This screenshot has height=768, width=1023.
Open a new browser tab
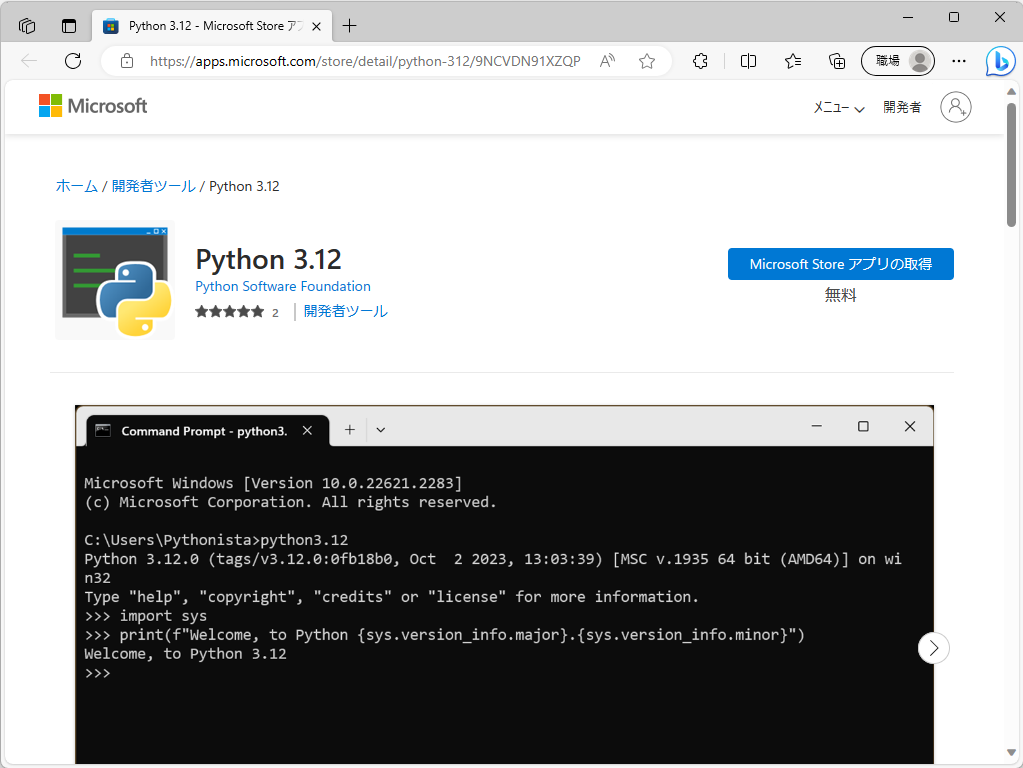coord(349,25)
